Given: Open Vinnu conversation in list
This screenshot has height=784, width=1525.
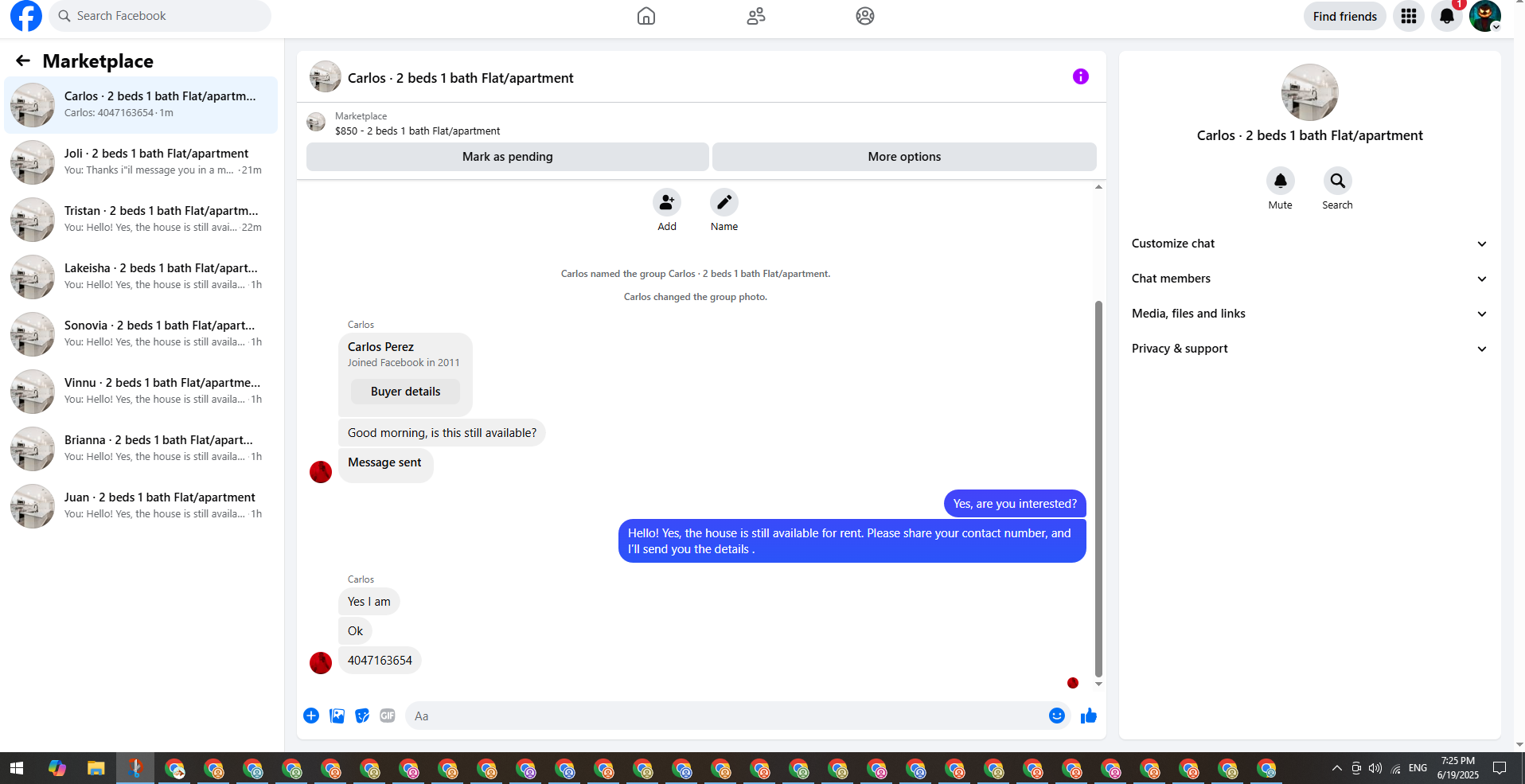Looking at the screenshot, I should 141,392.
